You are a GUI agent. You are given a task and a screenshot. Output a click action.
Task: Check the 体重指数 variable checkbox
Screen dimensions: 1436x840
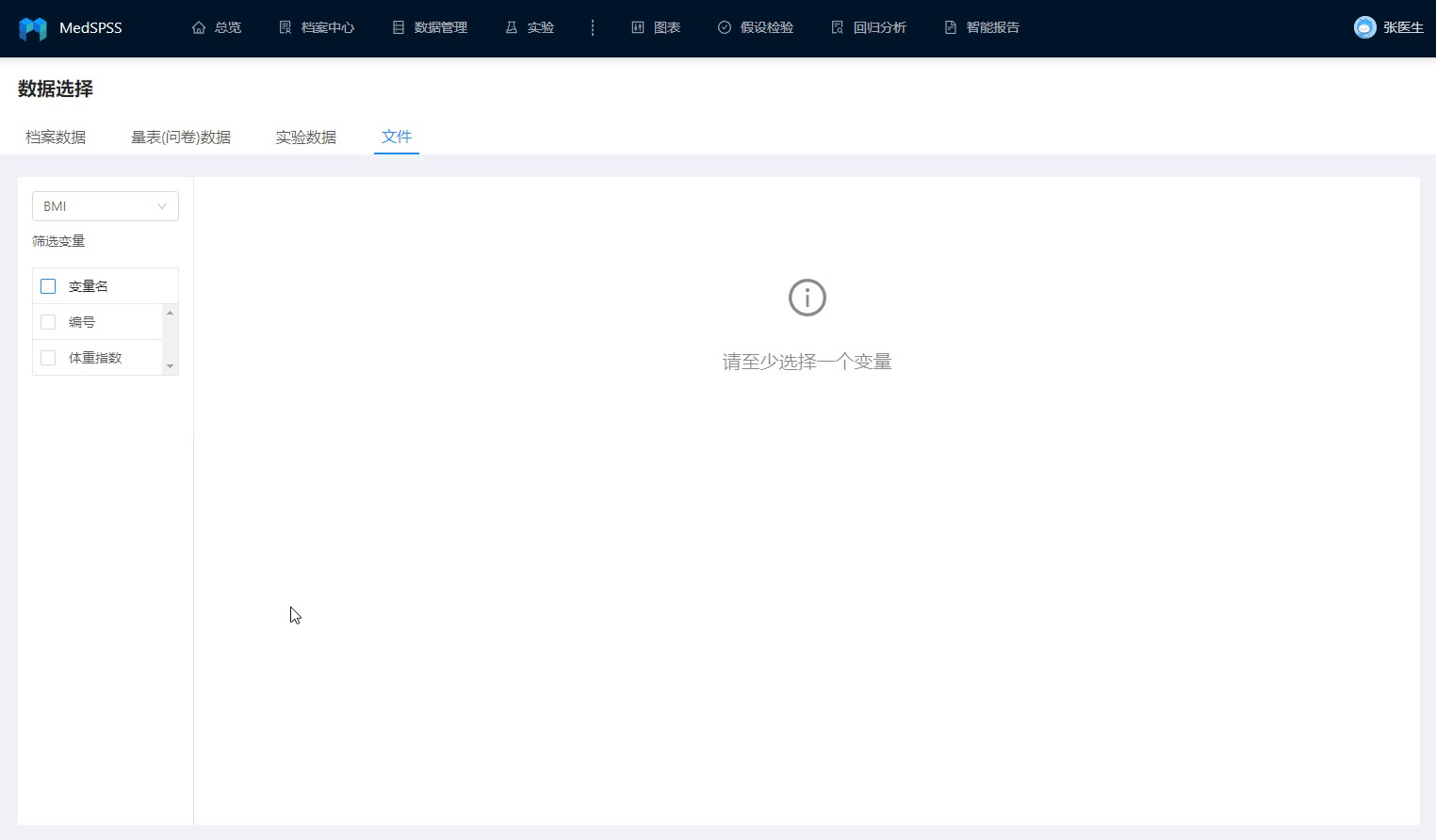(48, 358)
